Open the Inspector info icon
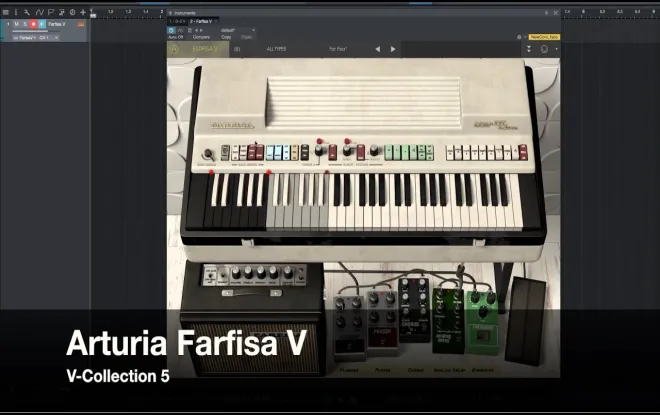Image resolution: width=660 pixels, height=415 pixels. (x=16, y=12)
